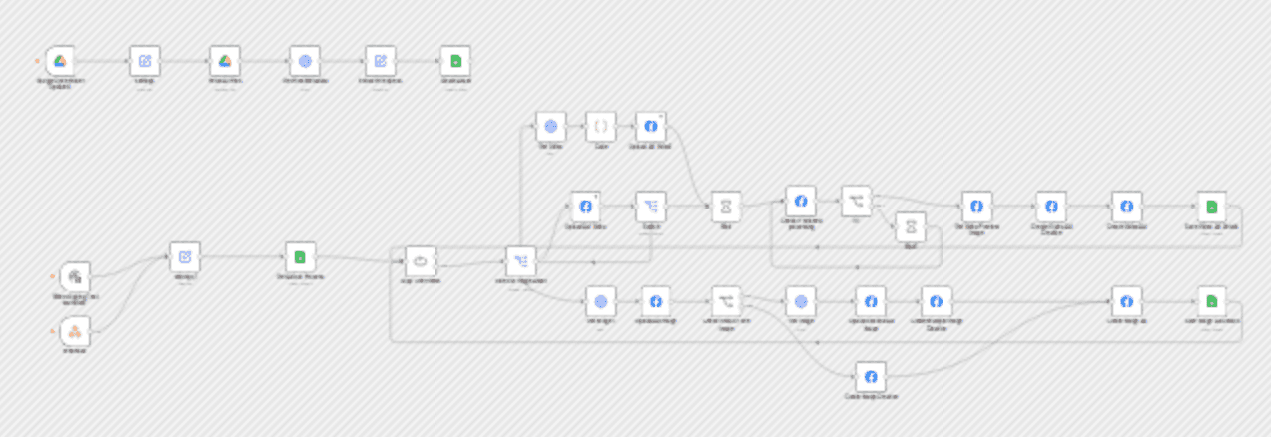This screenshot has height=437, width=1271.
Task: Open the first Facebook node after the video If node
Action: [x=976, y=207]
